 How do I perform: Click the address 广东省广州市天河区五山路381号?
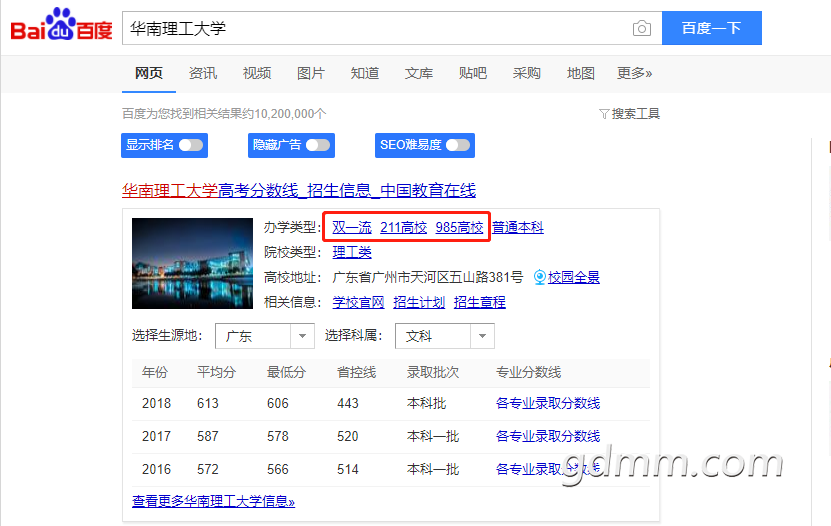[x=428, y=277]
